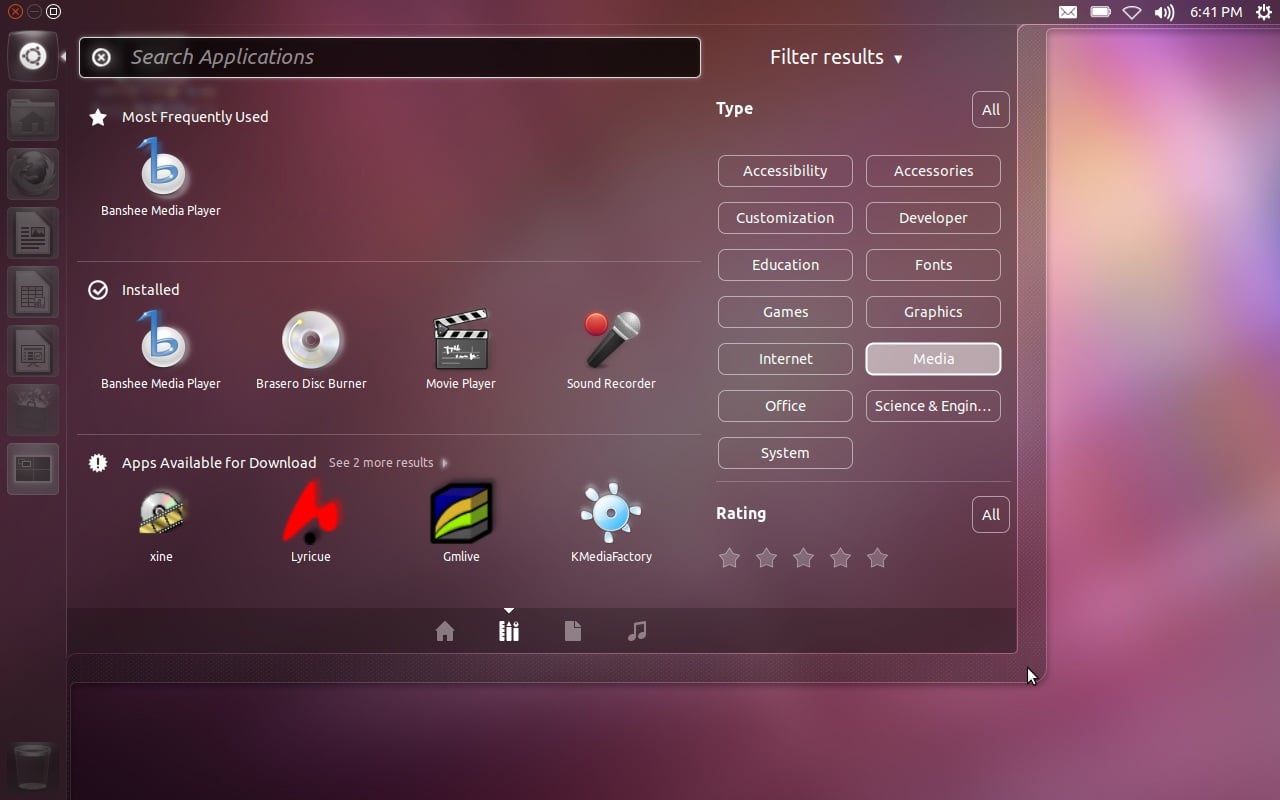Click the Ubuntu Dash home button in the launcher
This screenshot has width=1280, height=800.
click(33, 56)
